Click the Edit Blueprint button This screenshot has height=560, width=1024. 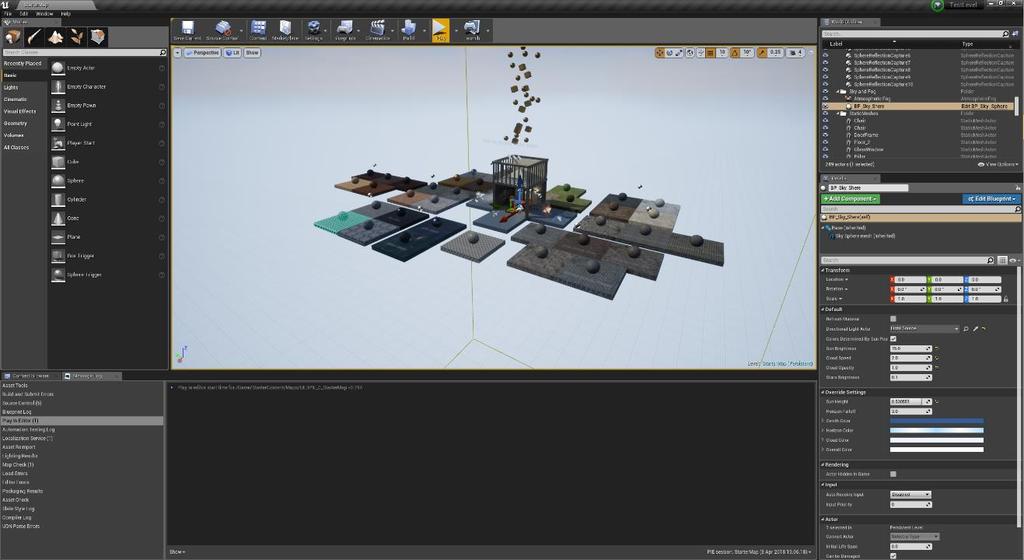point(991,198)
